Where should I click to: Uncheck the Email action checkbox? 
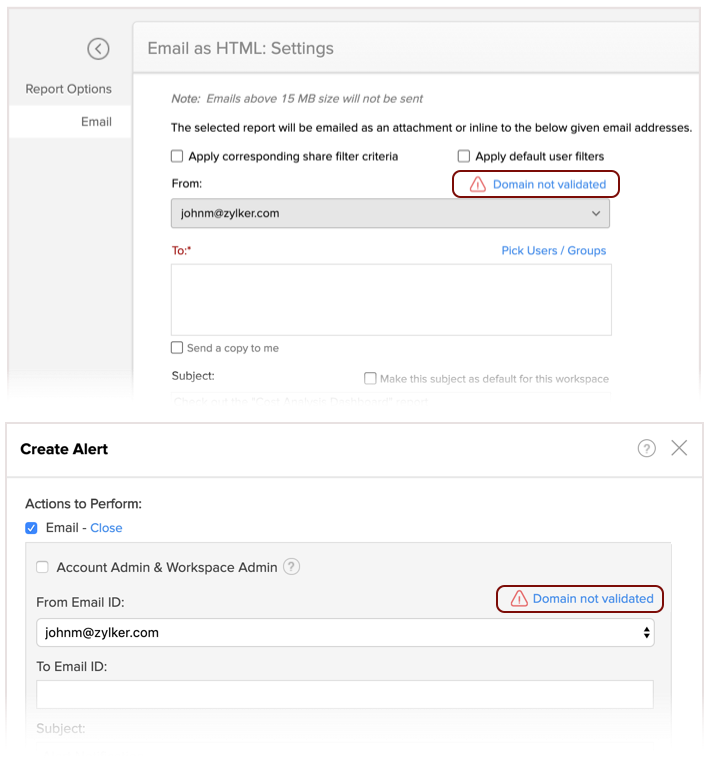(x=31, y=528)
